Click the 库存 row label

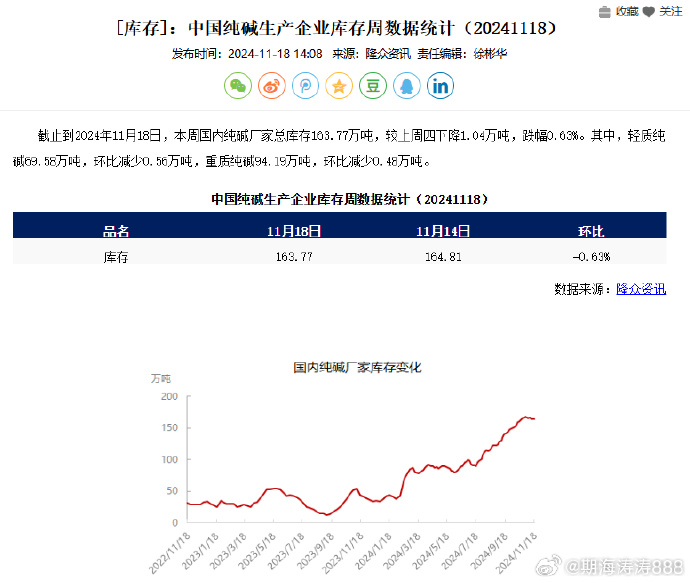coord(116,257)
